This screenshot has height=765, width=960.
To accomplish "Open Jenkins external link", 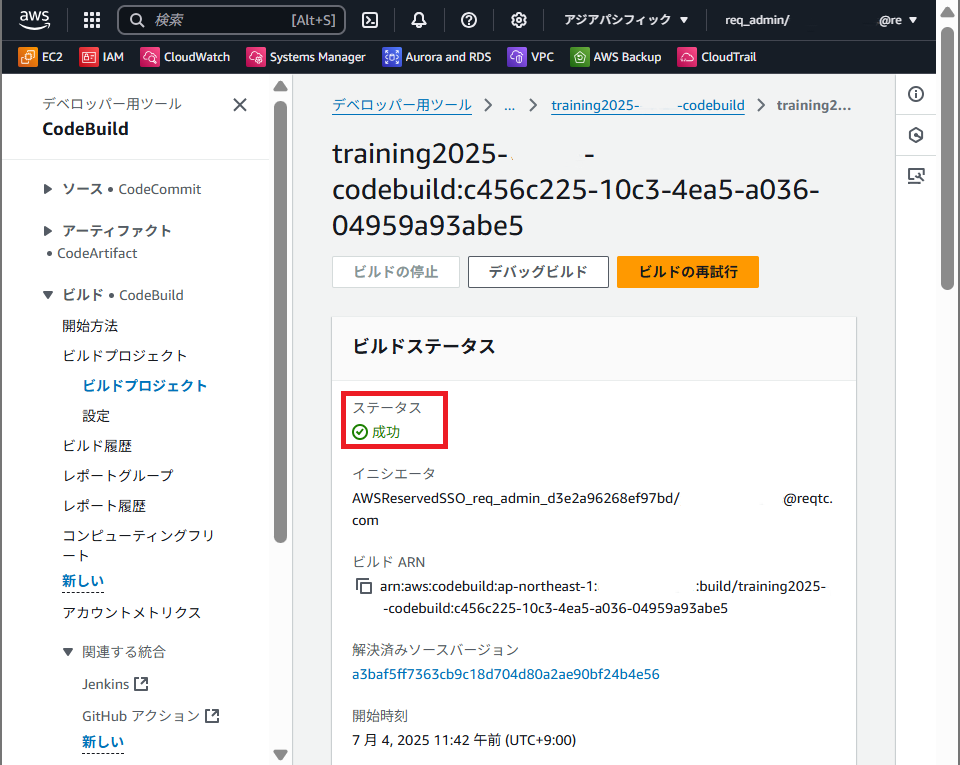I will [x=115, y=684].
